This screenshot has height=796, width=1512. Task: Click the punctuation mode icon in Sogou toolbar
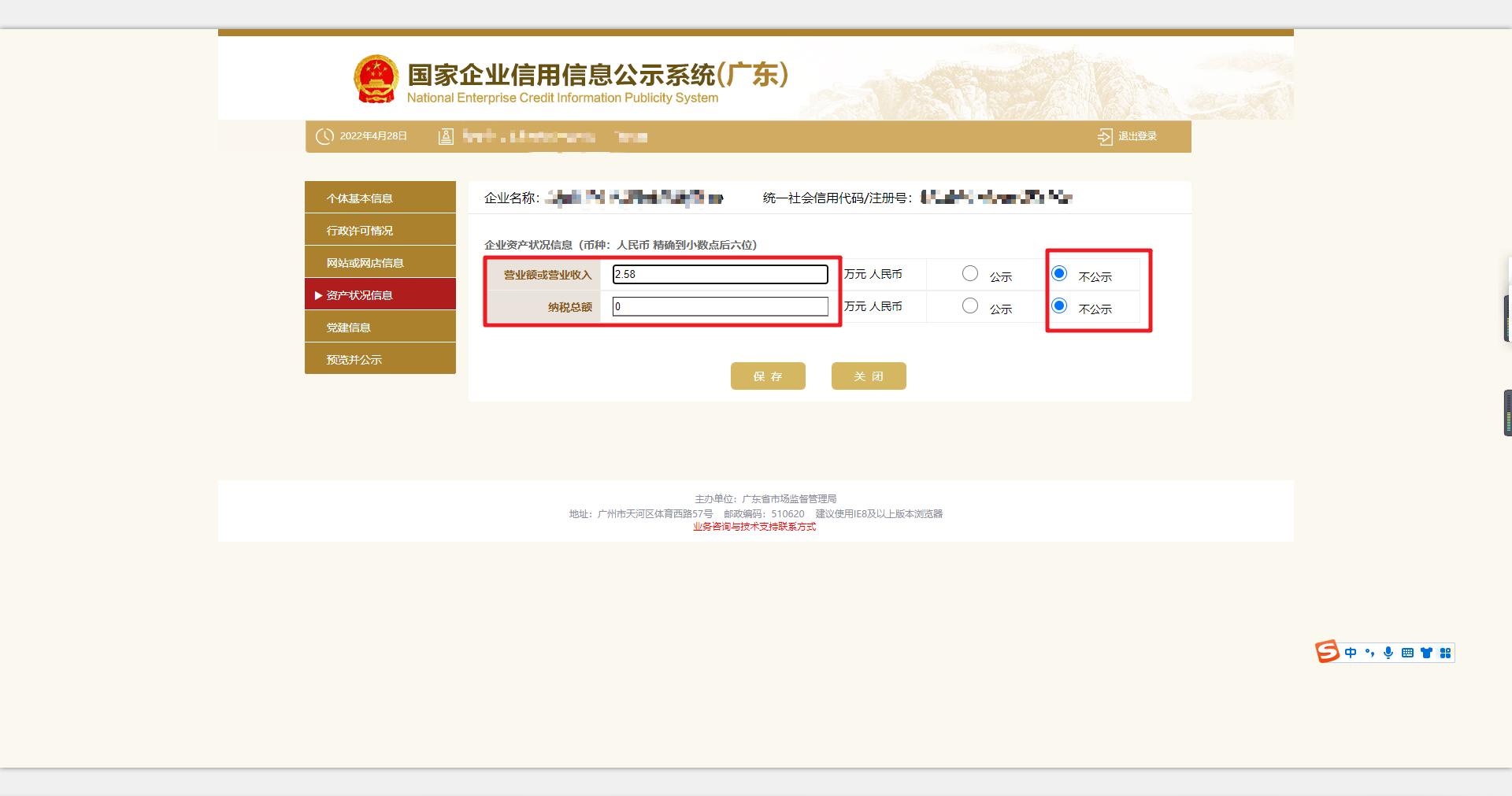1369,652
